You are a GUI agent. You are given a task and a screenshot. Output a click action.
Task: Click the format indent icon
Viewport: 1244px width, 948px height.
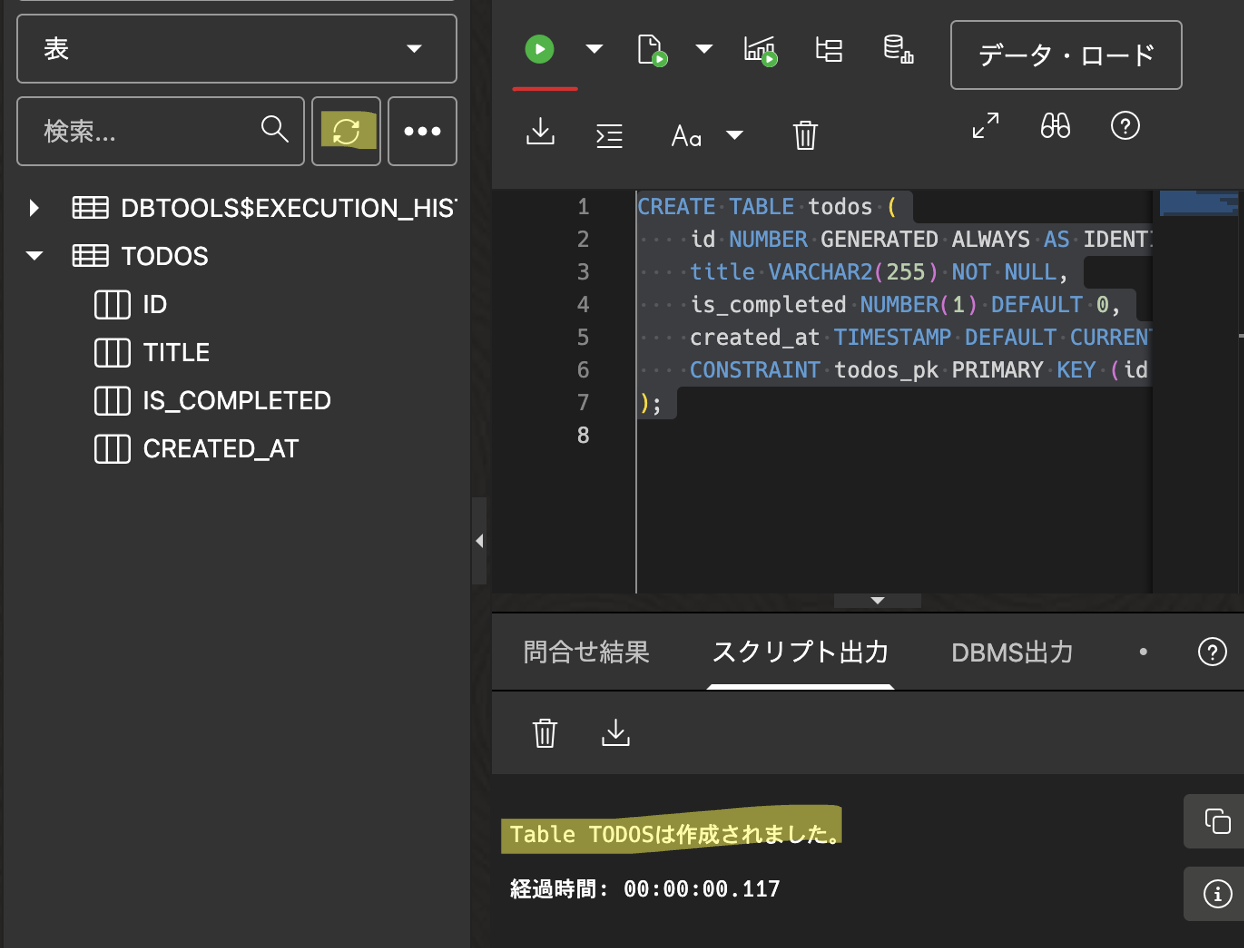click(609, 135)
